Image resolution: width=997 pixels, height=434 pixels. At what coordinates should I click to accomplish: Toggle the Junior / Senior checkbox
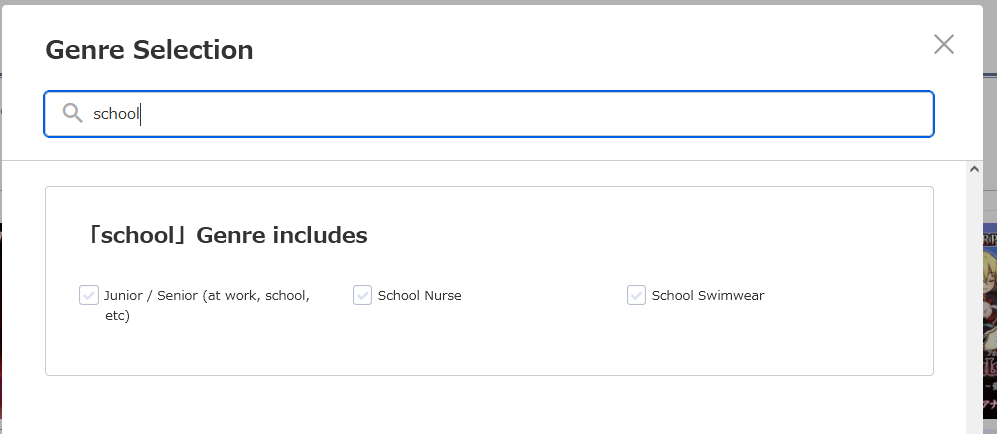[x=89, y=295]
